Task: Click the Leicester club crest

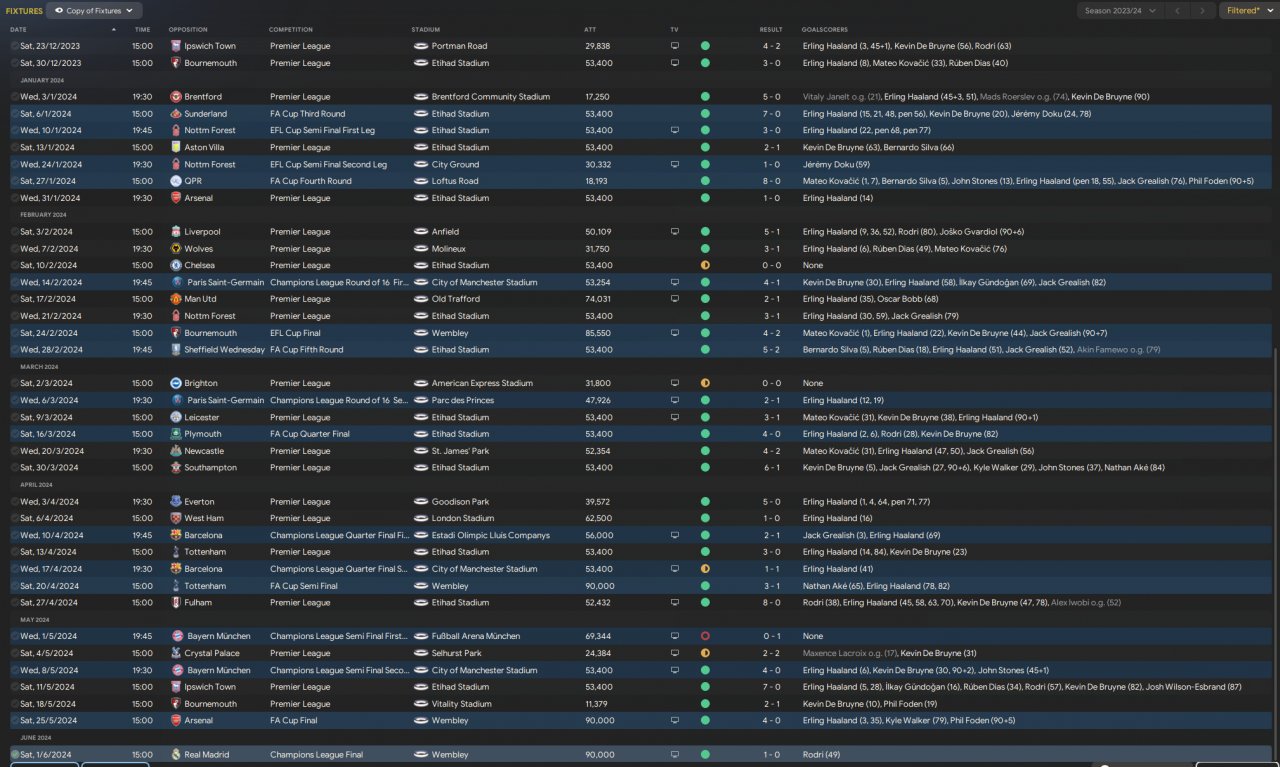Action: click(176, 417)
